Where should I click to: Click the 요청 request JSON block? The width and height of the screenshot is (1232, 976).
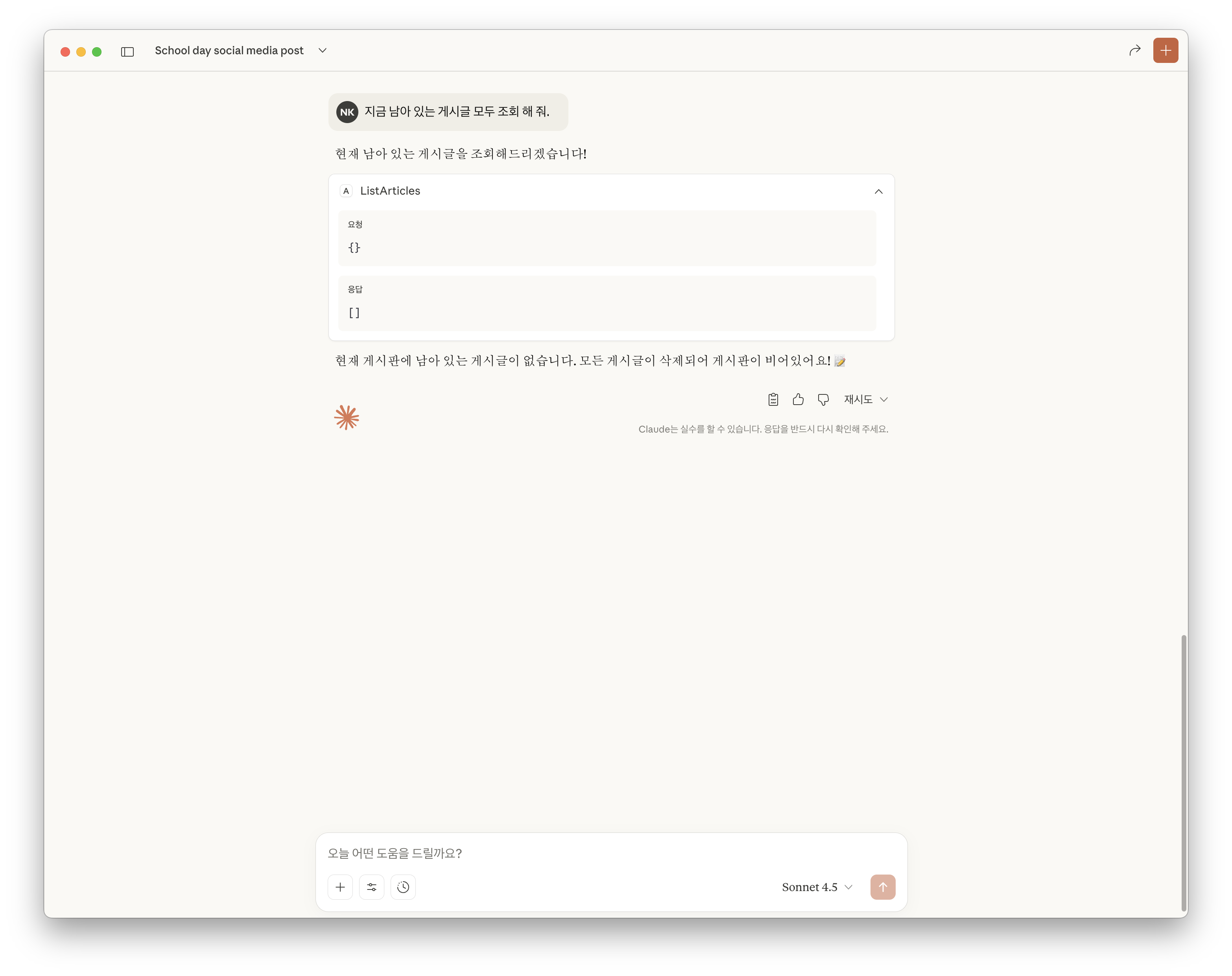[607, 238]
